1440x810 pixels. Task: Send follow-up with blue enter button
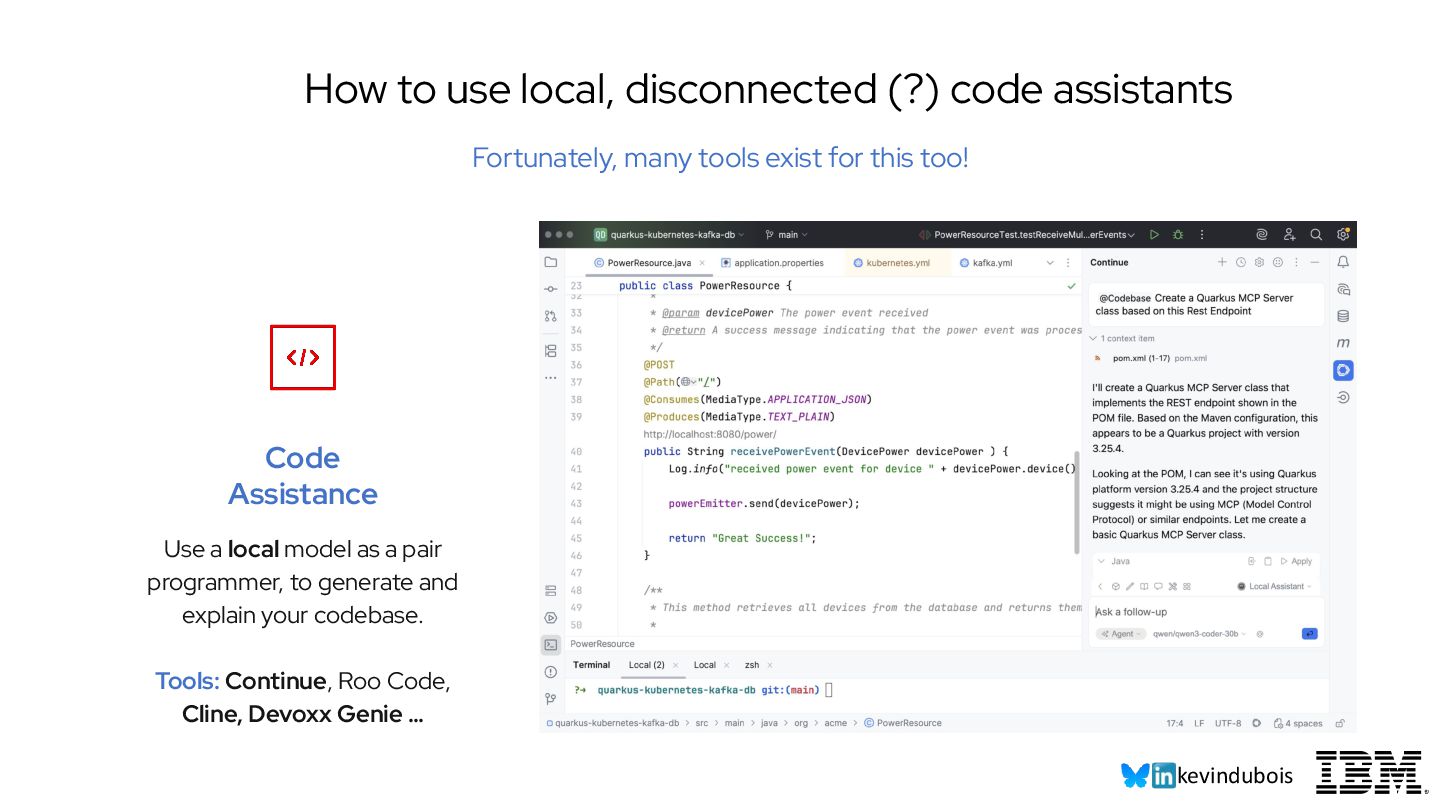click(x=1309, y=634)
